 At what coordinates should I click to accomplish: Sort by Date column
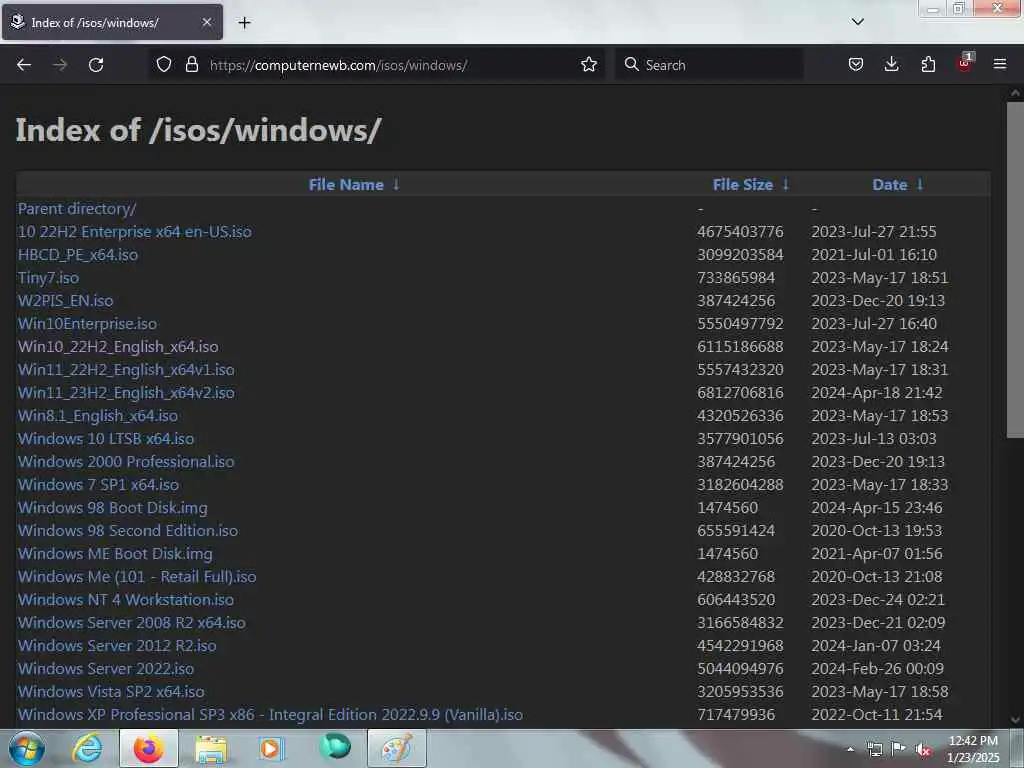pos(898,185)
